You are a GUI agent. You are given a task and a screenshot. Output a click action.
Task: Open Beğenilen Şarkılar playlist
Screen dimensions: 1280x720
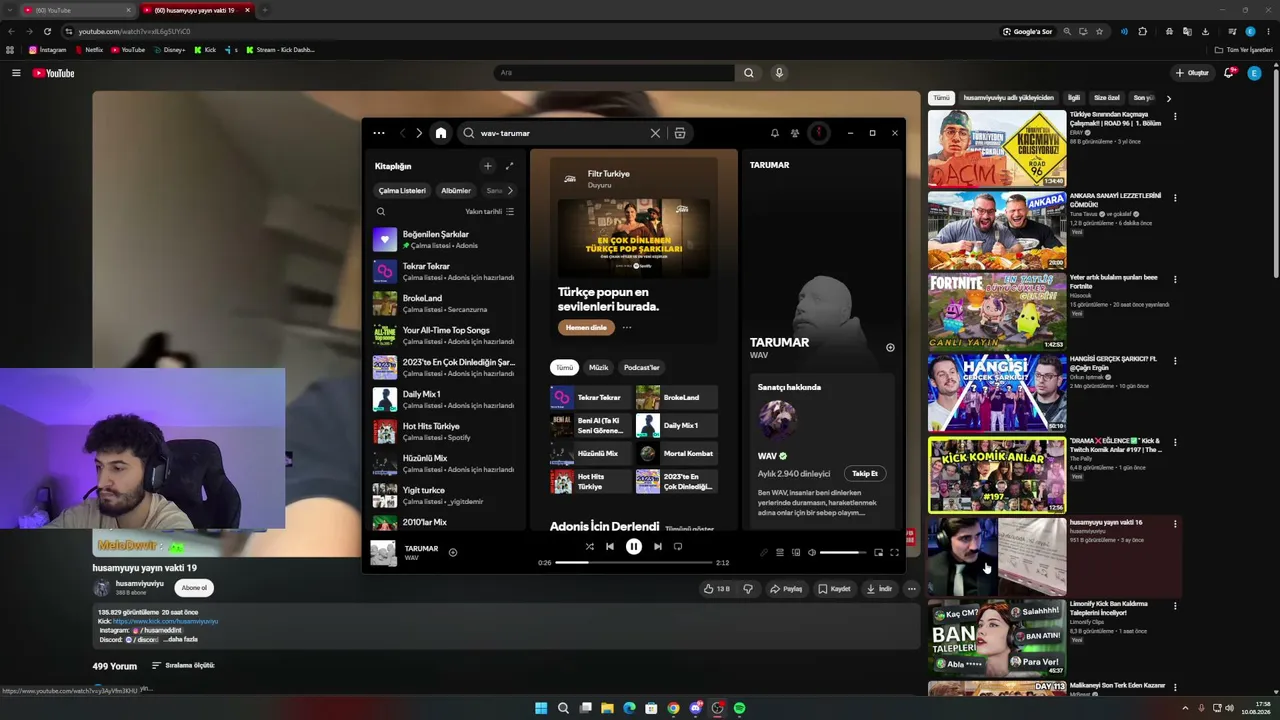pyautogui.click(x=446, y=240)
